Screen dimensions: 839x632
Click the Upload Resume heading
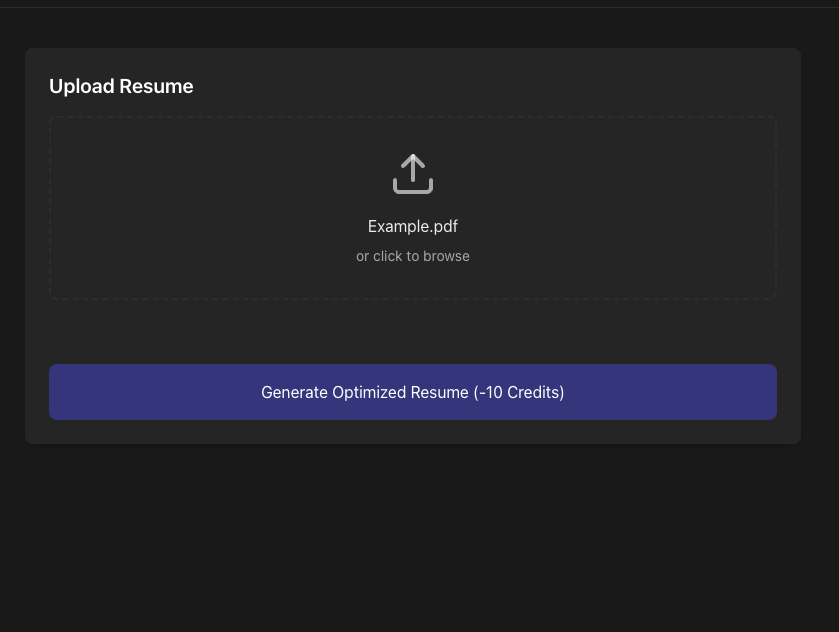pyautogui.click(x=121, y=86)
